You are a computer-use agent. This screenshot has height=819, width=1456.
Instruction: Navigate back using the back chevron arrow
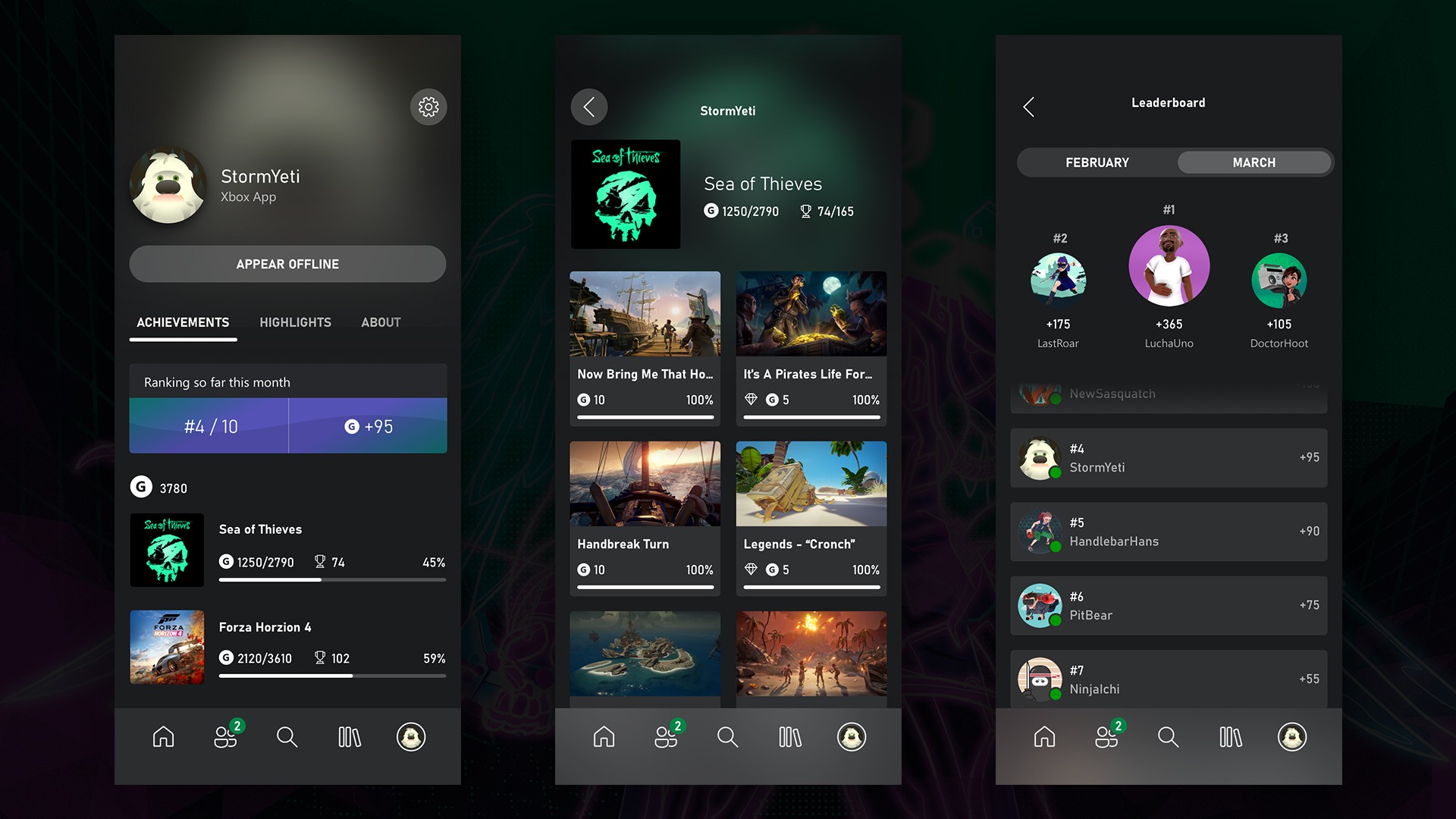click(x=589, y=107)
